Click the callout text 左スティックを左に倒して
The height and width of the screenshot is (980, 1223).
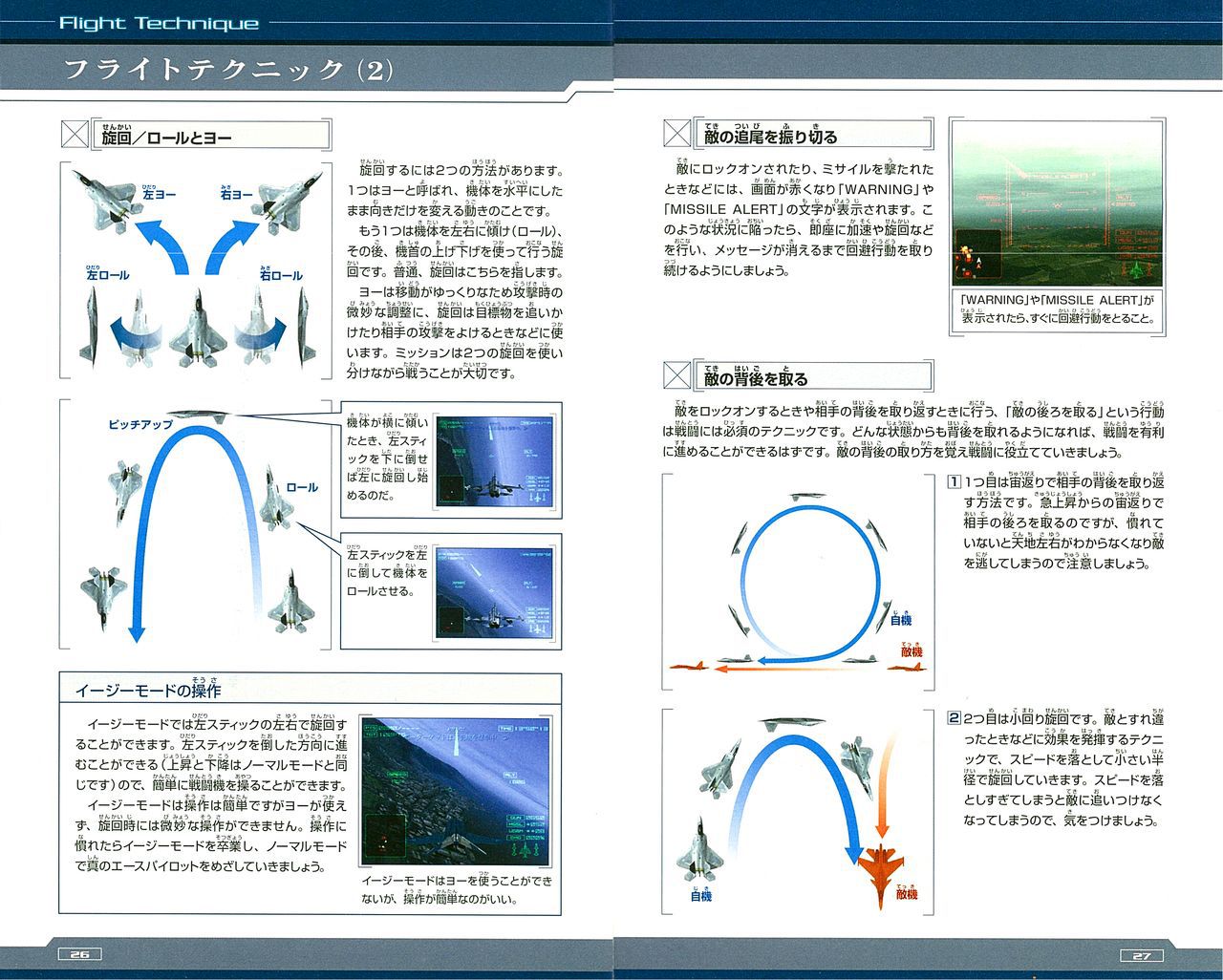pyautogui.click(x=387, y=572)
